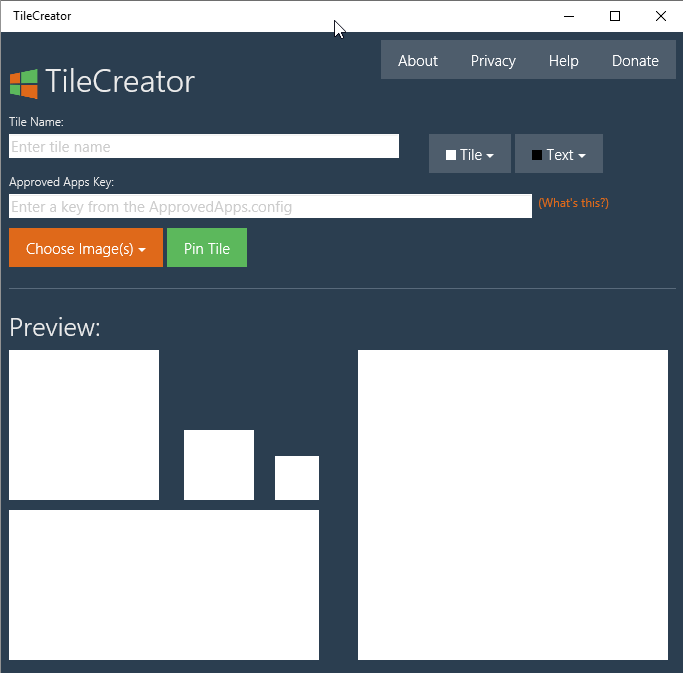This screenshot has width=683, height=673.
Task: Open the About page
Action: (418, 61)
